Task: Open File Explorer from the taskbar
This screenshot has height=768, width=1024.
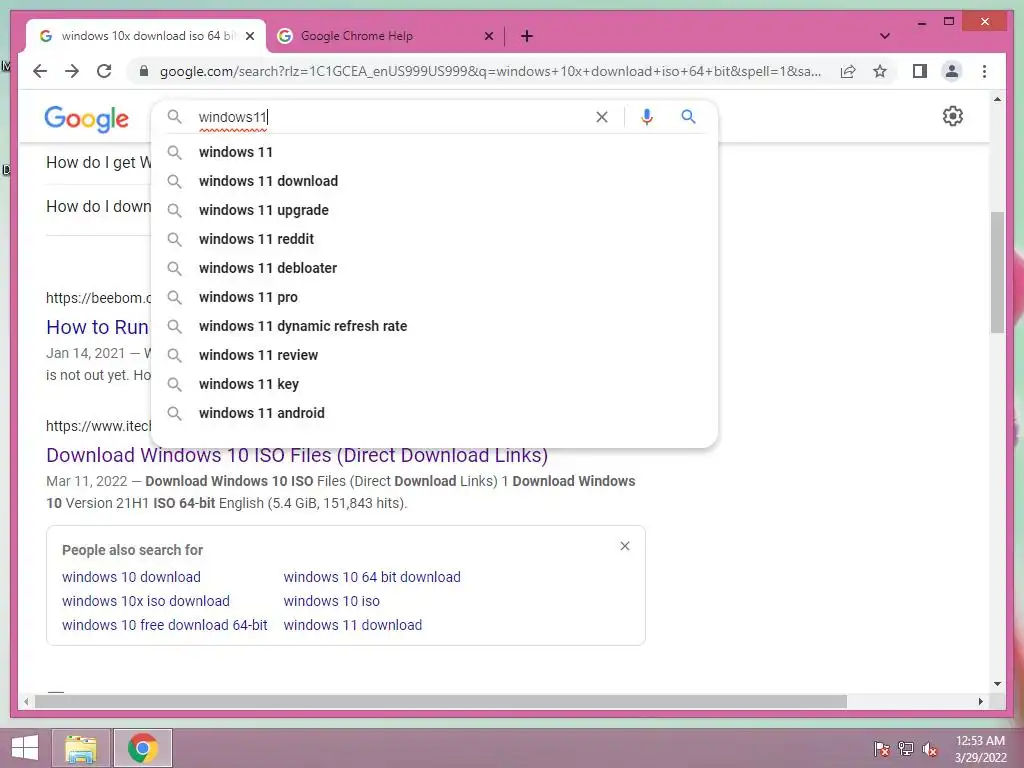Action: pos(80,748)
